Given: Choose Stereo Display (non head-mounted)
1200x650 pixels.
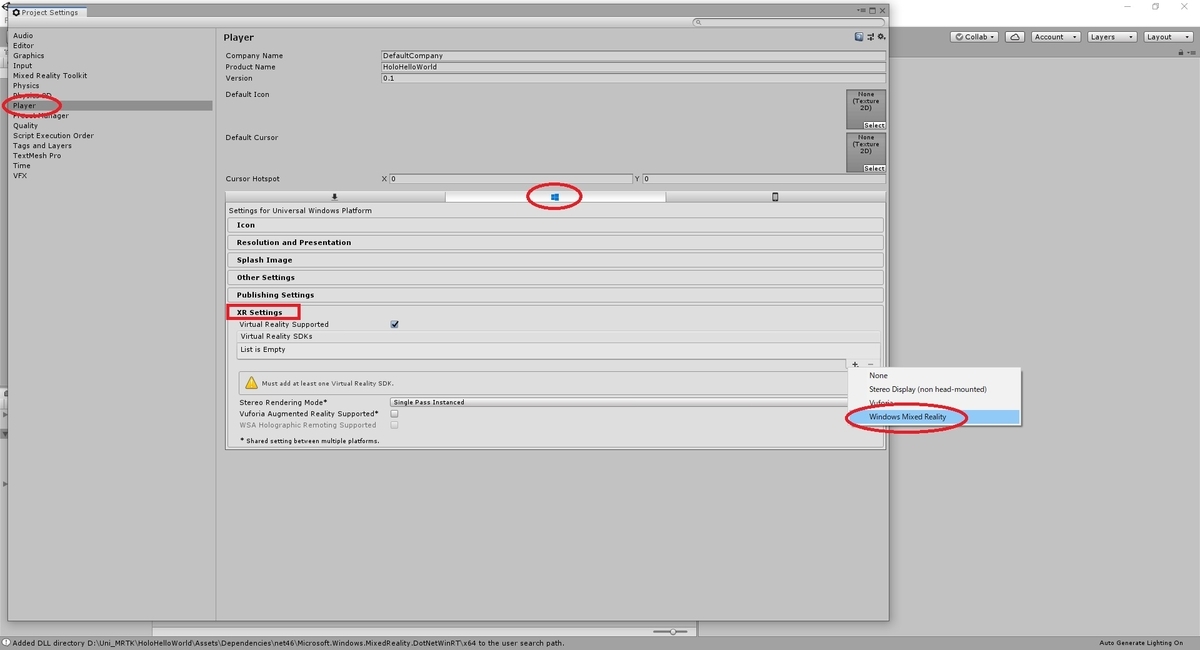Looking at the screenshot, I should pyautogui.click(x=935, y=389).
